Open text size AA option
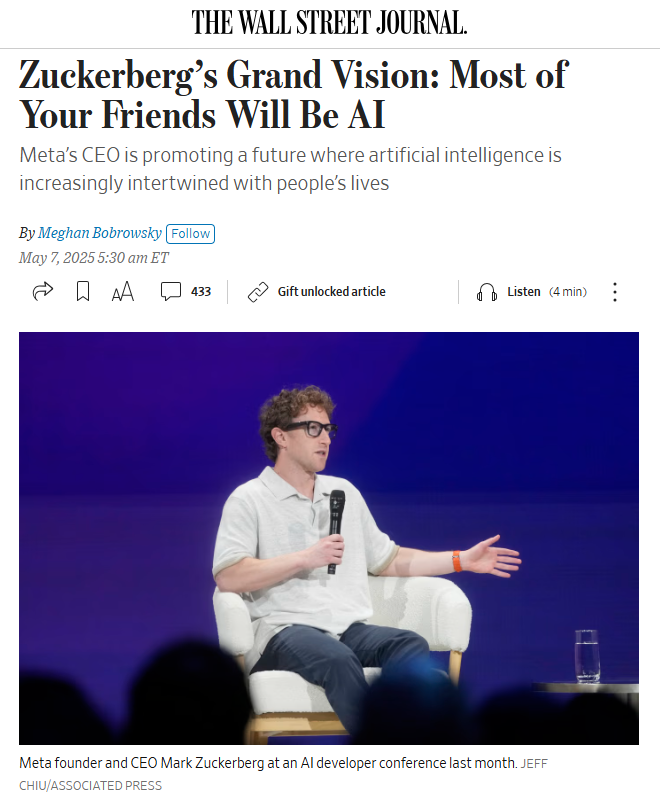The width and height of the screenshot is (660, 807). 123,291
